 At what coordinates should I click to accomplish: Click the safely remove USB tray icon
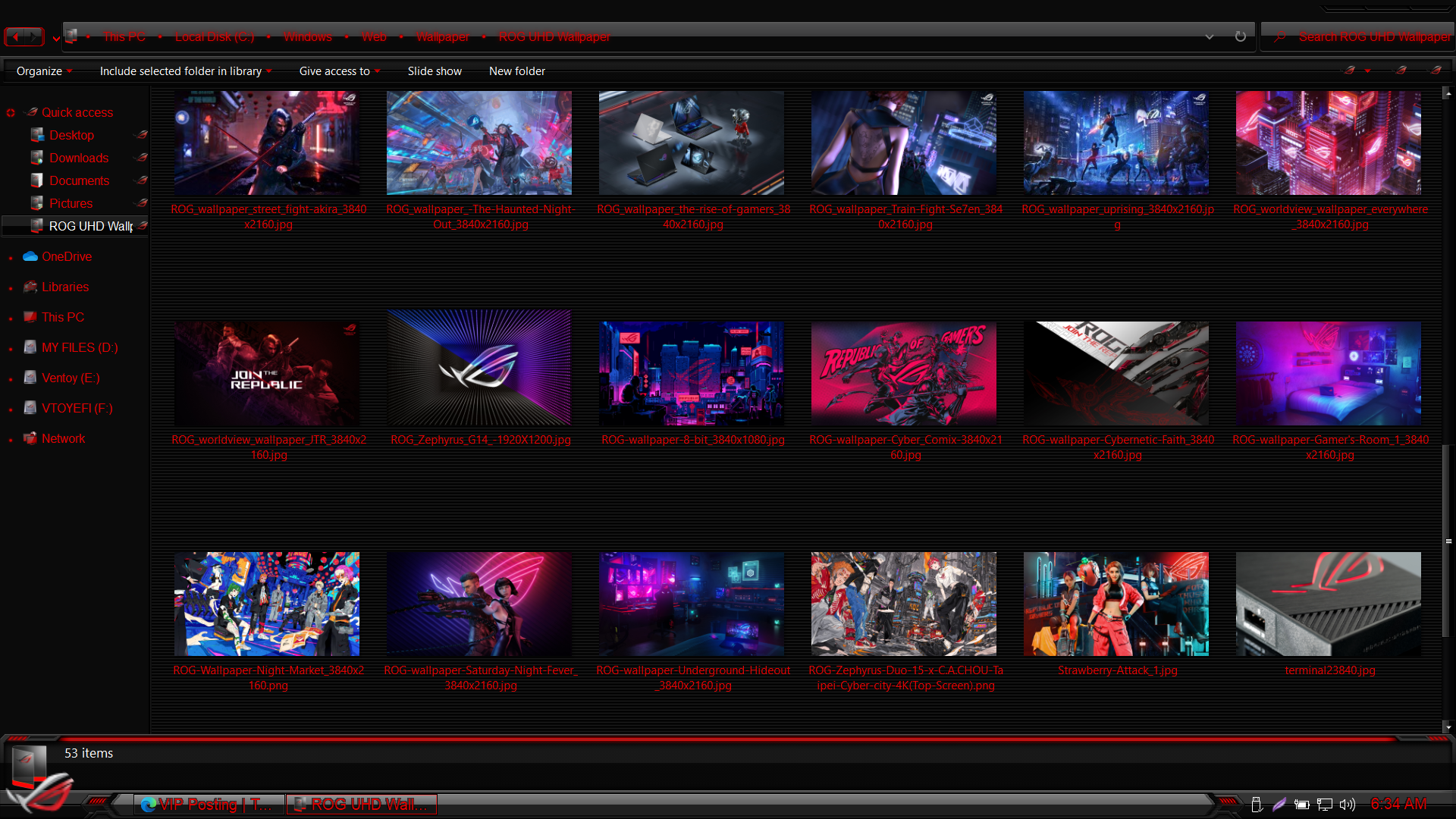(x=1256, y=805)
